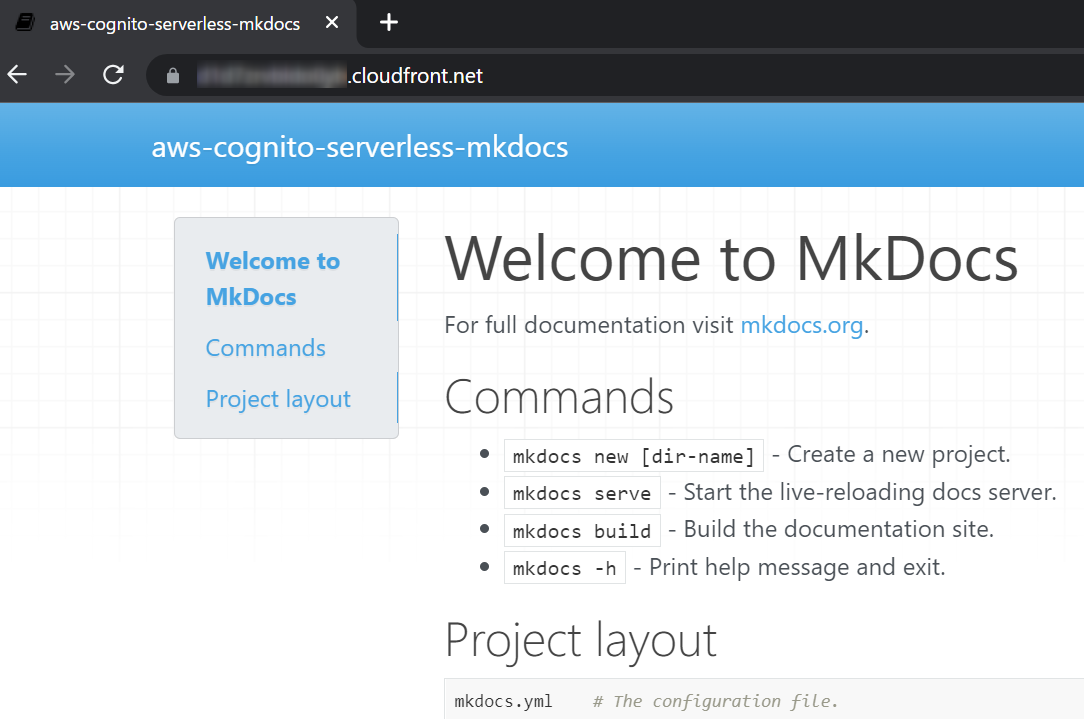Open the mkdocs.org link

pos(802,325)
